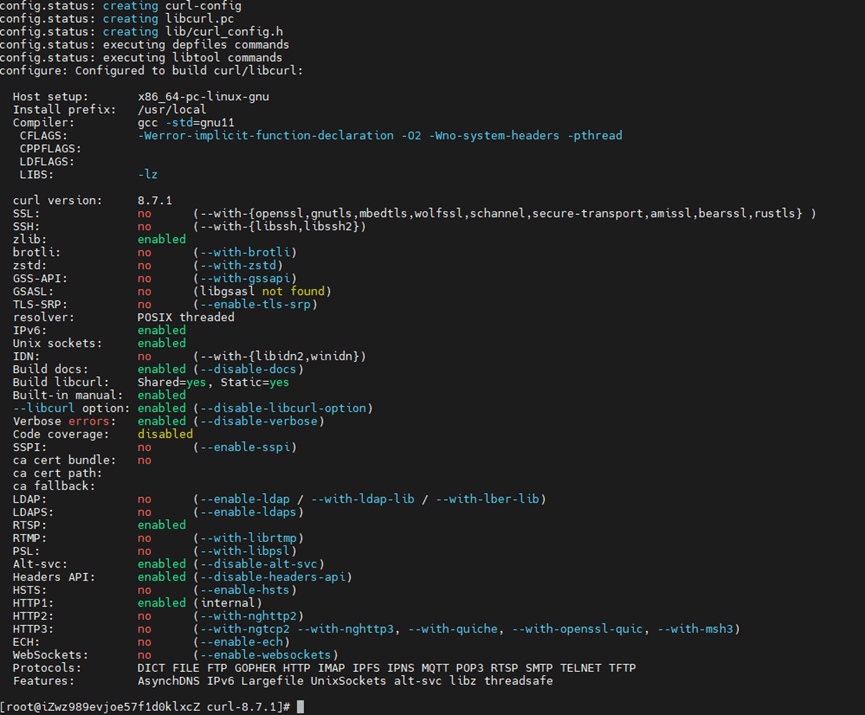865x715 pixels.
Task: Select the "--with-gssapi" option text
Action: (x=245, y=279)
